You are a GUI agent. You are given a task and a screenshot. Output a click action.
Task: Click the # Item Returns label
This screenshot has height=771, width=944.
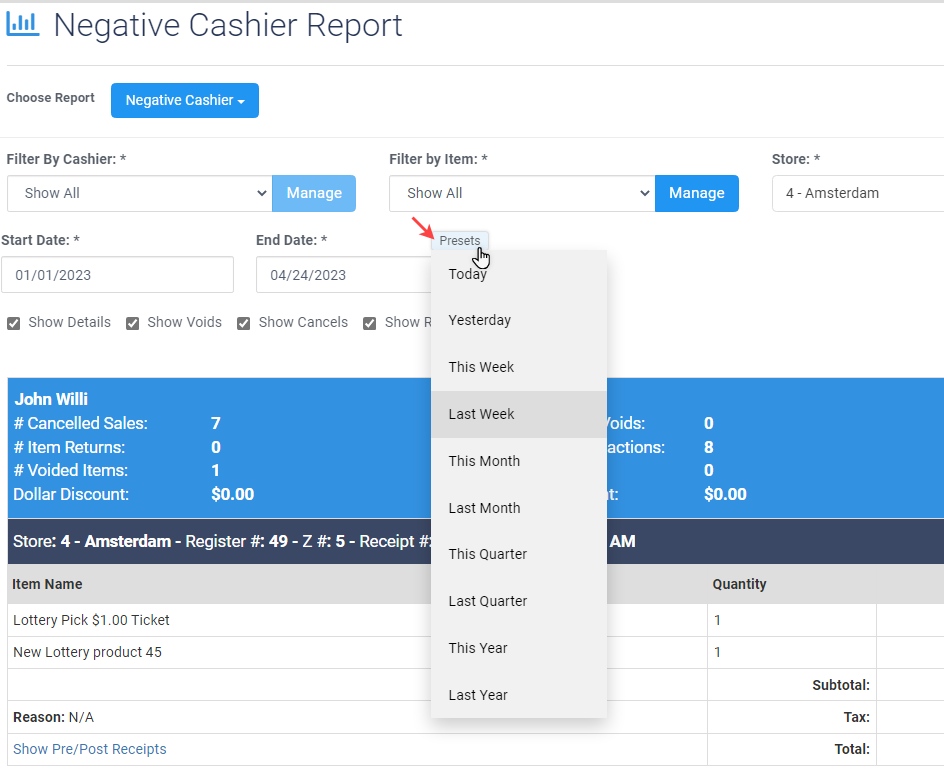click(x=69, y=448)
